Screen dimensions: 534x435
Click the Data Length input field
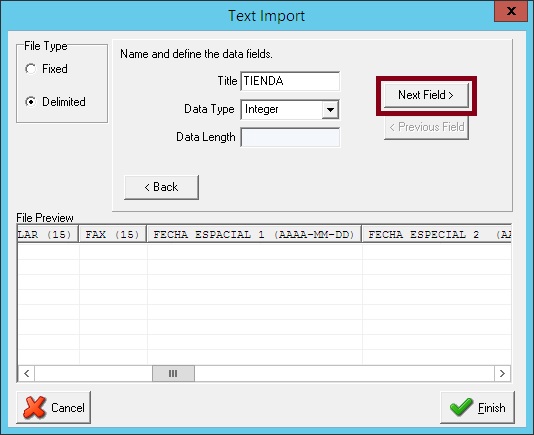[290, 137]
